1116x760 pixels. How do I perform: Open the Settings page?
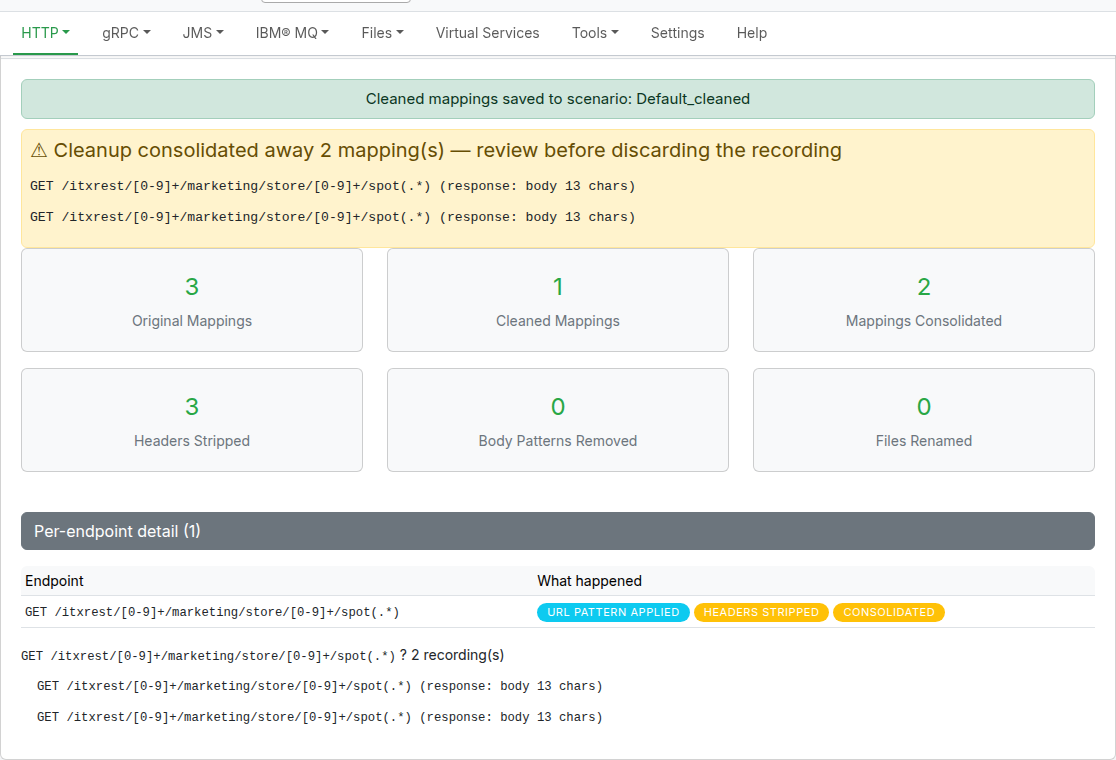pyautogui.click(x=677, y=33)
